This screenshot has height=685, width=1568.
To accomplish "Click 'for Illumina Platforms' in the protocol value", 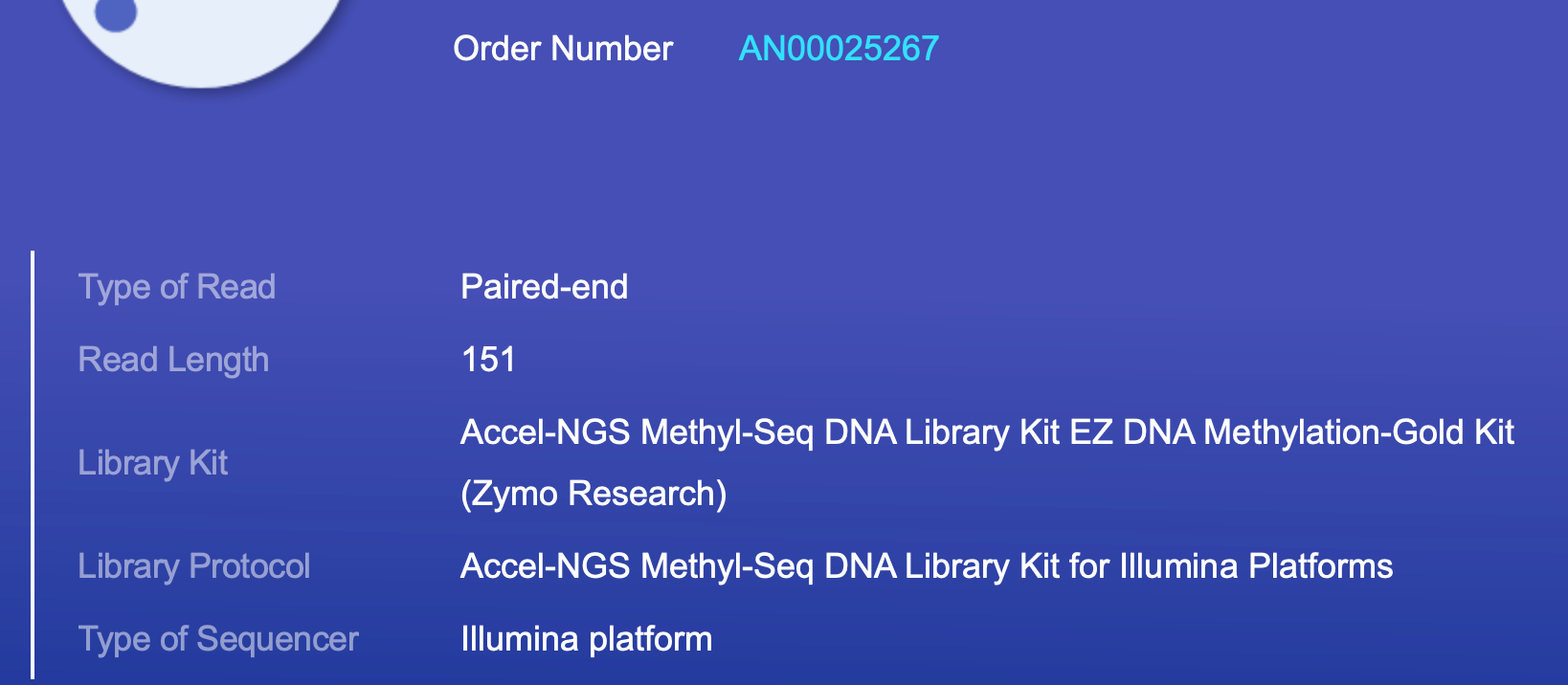I will click(x=1231, y=566).
